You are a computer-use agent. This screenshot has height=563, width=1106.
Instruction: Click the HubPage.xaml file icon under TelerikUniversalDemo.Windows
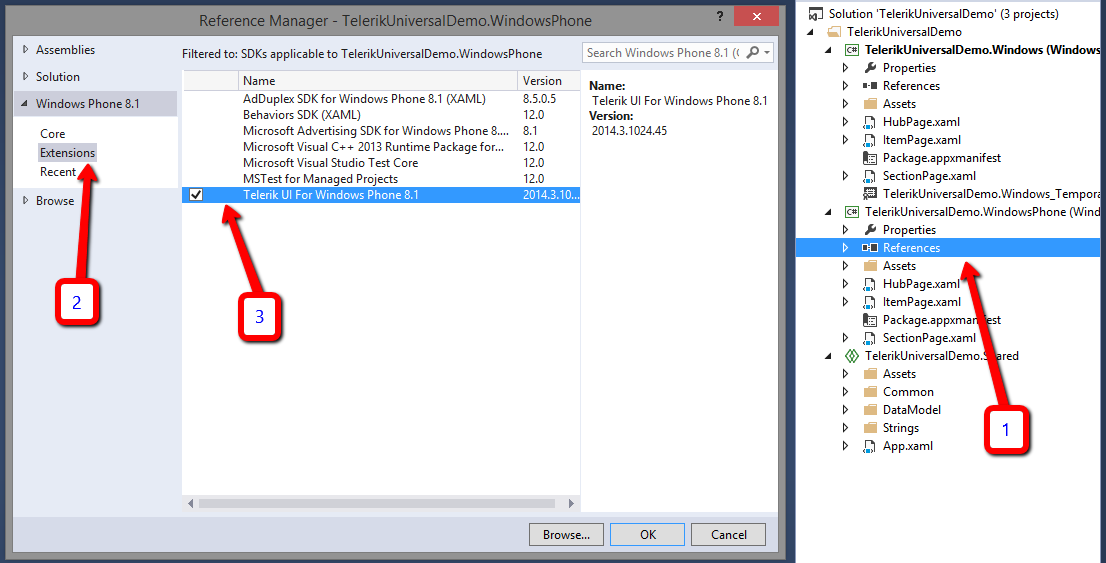pyautogui.click(x=870, y=122)
